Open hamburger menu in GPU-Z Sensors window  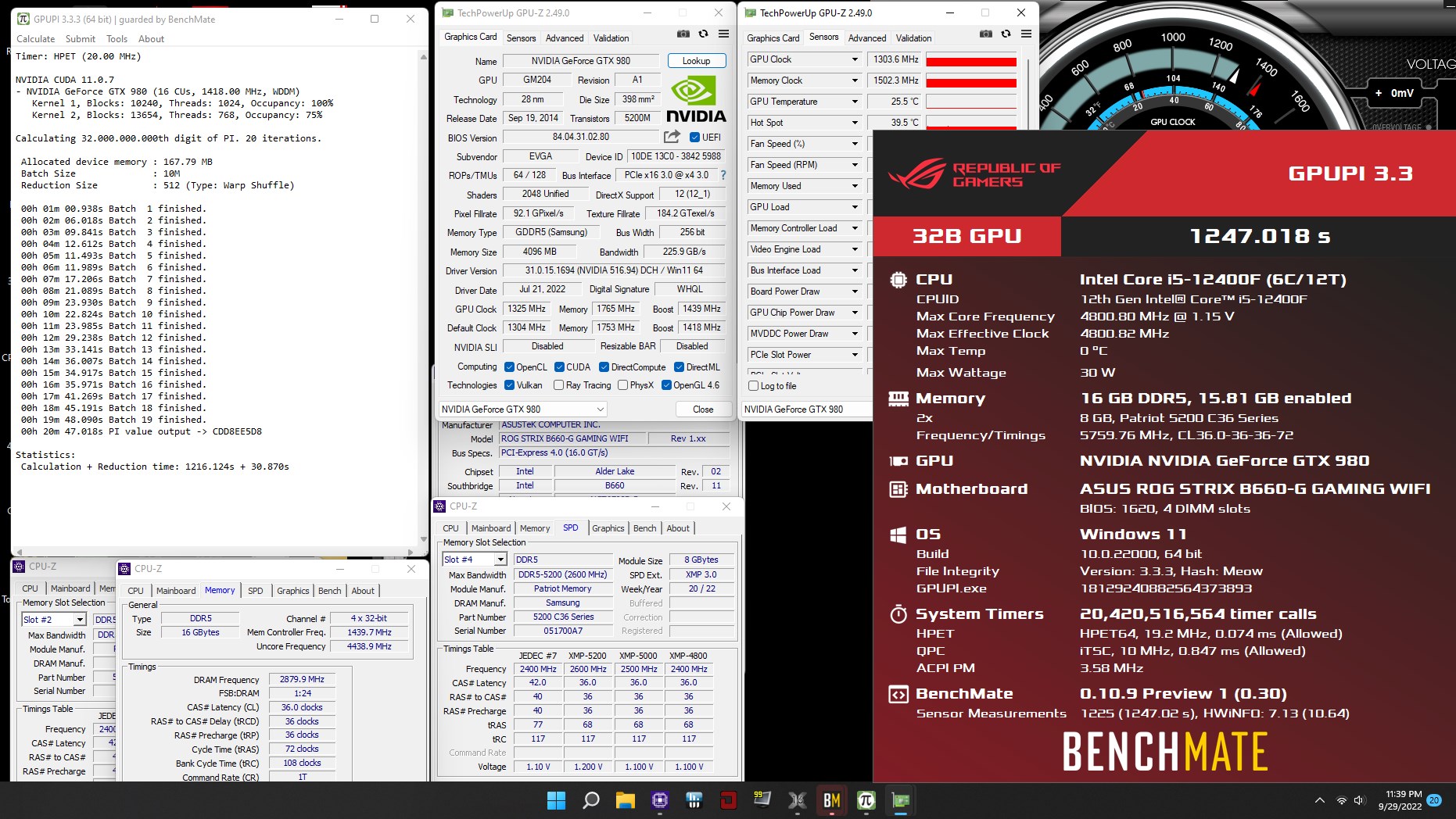[1027, 34]
